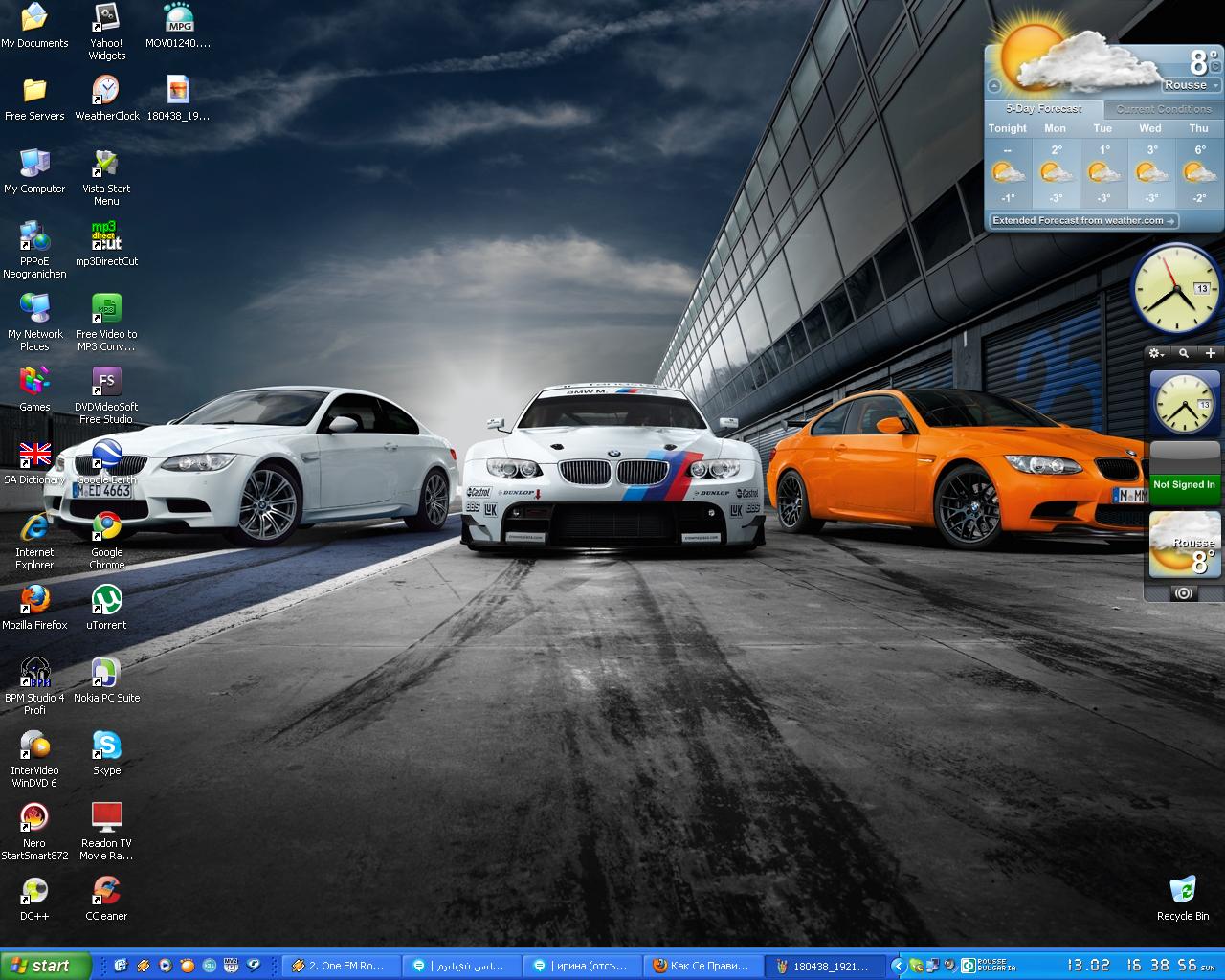Launch Google Chrome
The image size is (1225, 980).
[x=106, y=542]
